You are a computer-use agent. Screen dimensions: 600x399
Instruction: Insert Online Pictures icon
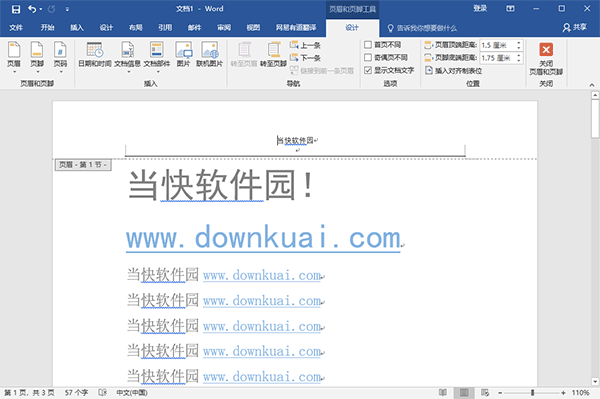coord(209,55)
